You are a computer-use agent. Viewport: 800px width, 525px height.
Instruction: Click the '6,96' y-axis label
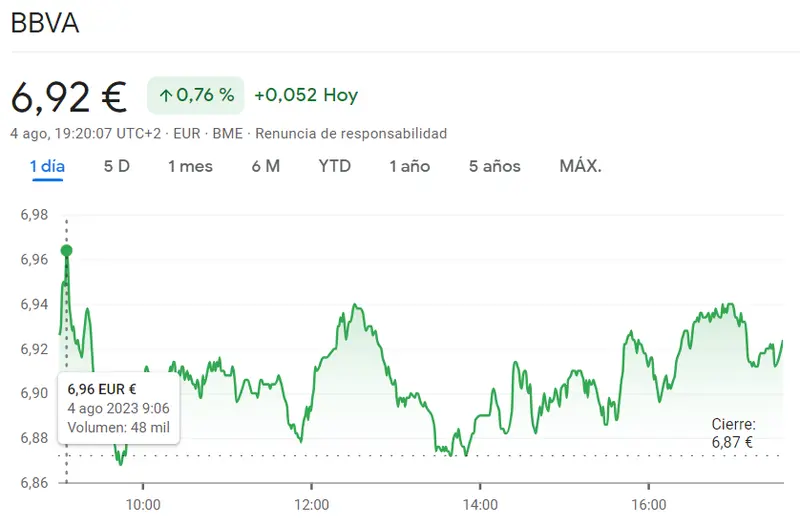click(x=34, y=260)
